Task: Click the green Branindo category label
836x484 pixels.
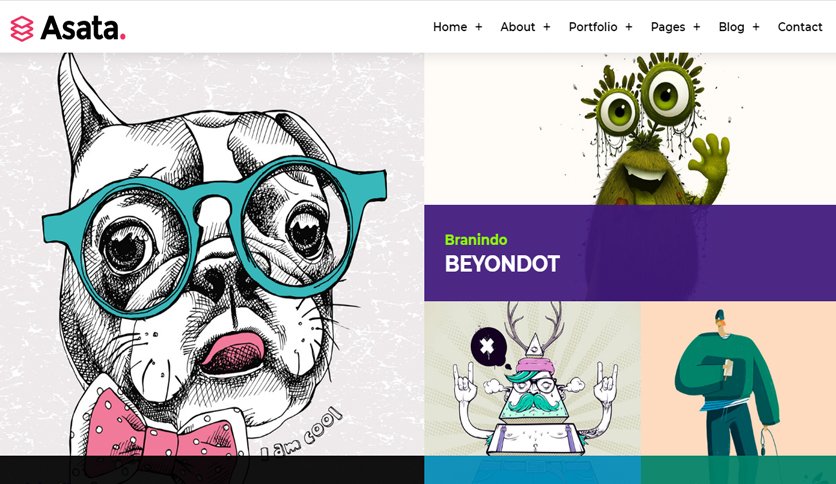Action: (x=476, y=240)
